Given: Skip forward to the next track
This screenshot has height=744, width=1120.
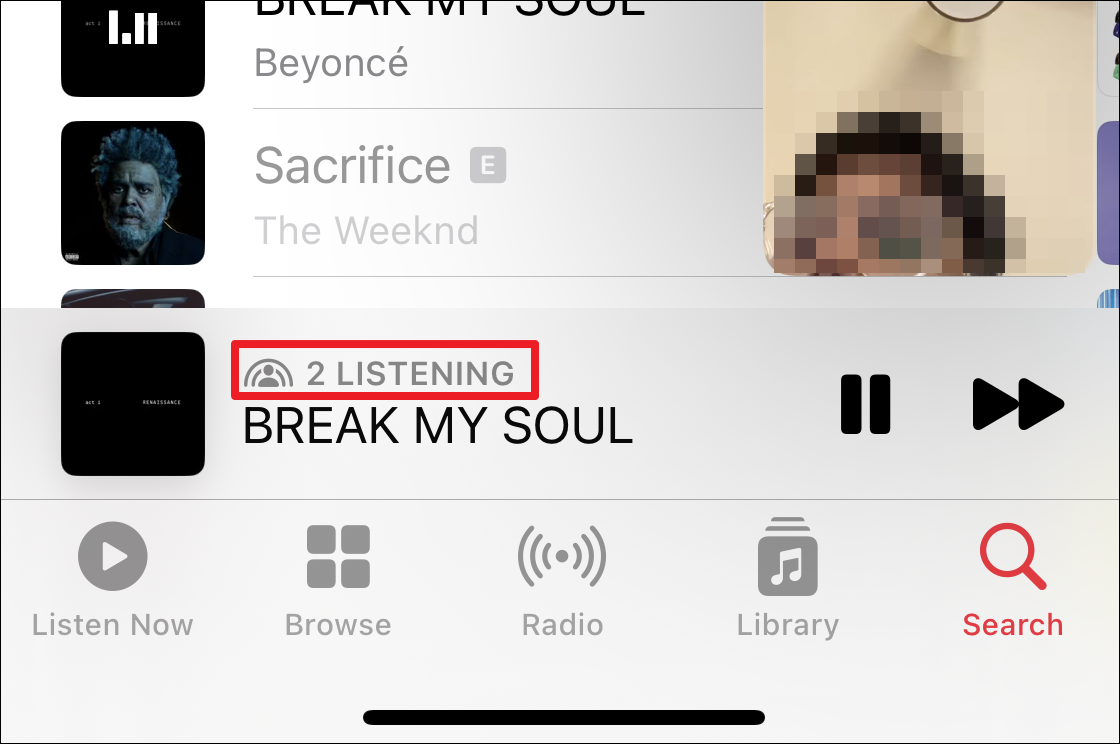Looking at the screenshot, I should pyautogui.click(x=1019, y=404).
